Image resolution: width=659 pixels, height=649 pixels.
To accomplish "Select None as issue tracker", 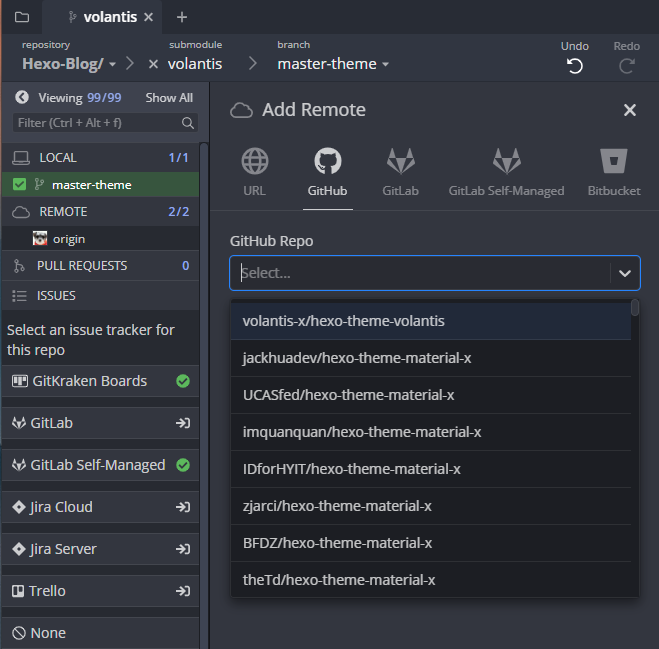I will click(x=100, y=633).
